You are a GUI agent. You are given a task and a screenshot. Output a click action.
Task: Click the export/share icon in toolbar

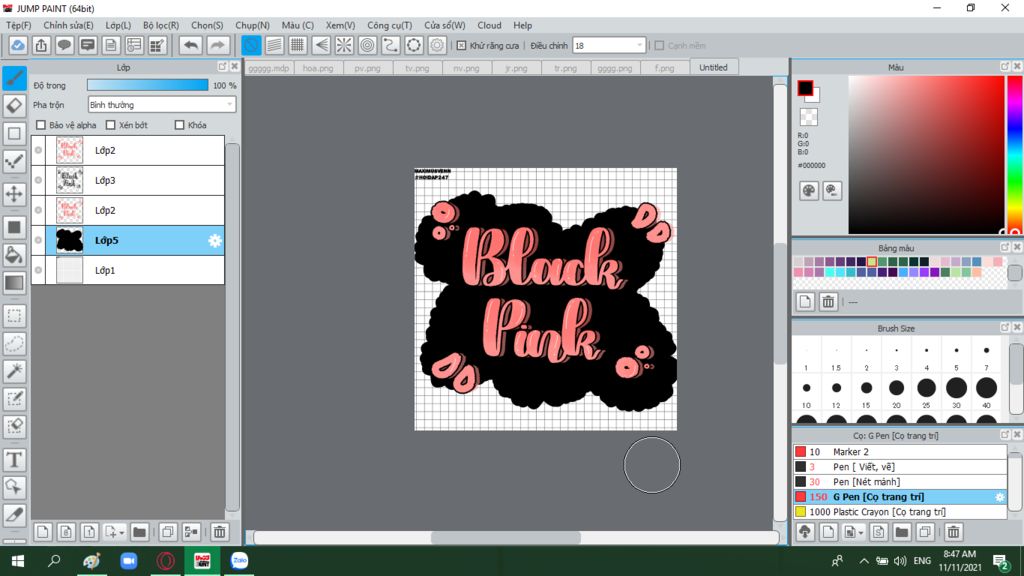[41, 46]
